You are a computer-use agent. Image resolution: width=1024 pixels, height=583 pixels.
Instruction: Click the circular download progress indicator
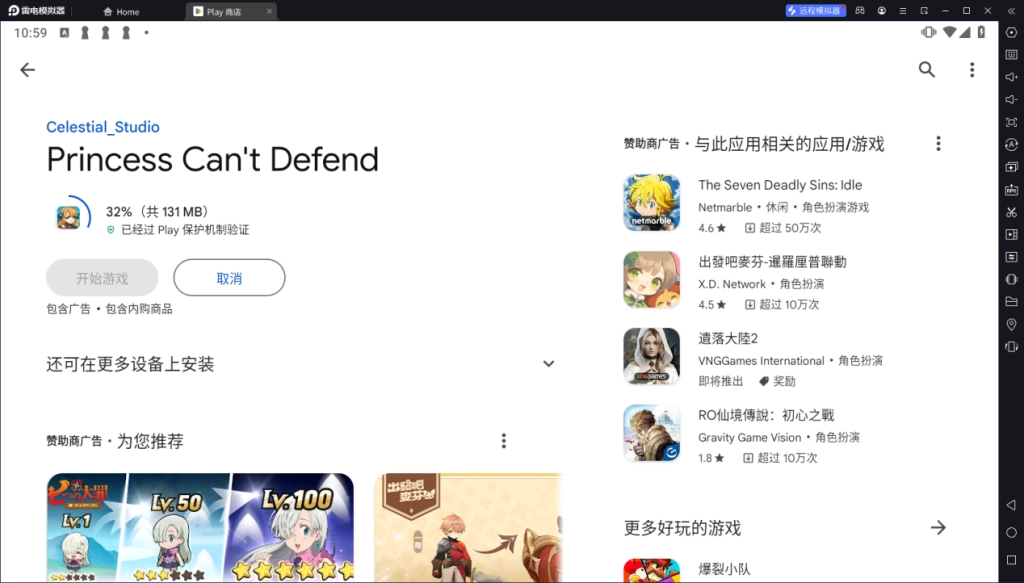click(x=70, y=216)
